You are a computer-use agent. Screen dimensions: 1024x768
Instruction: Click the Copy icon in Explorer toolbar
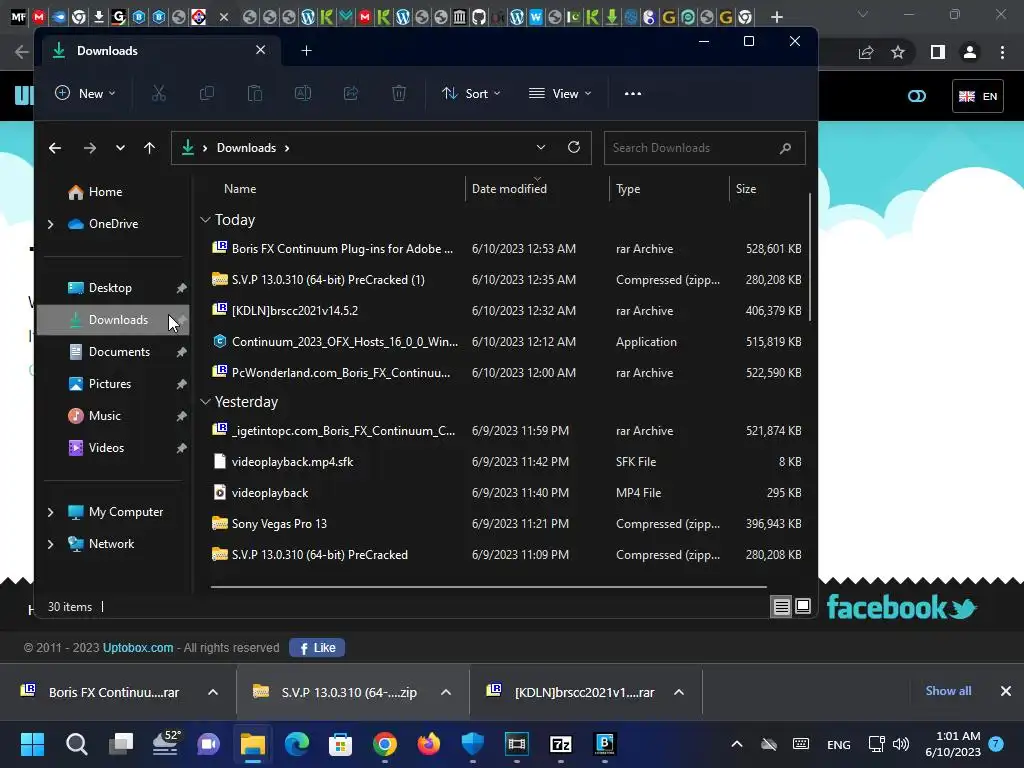[x=206, y=93]
